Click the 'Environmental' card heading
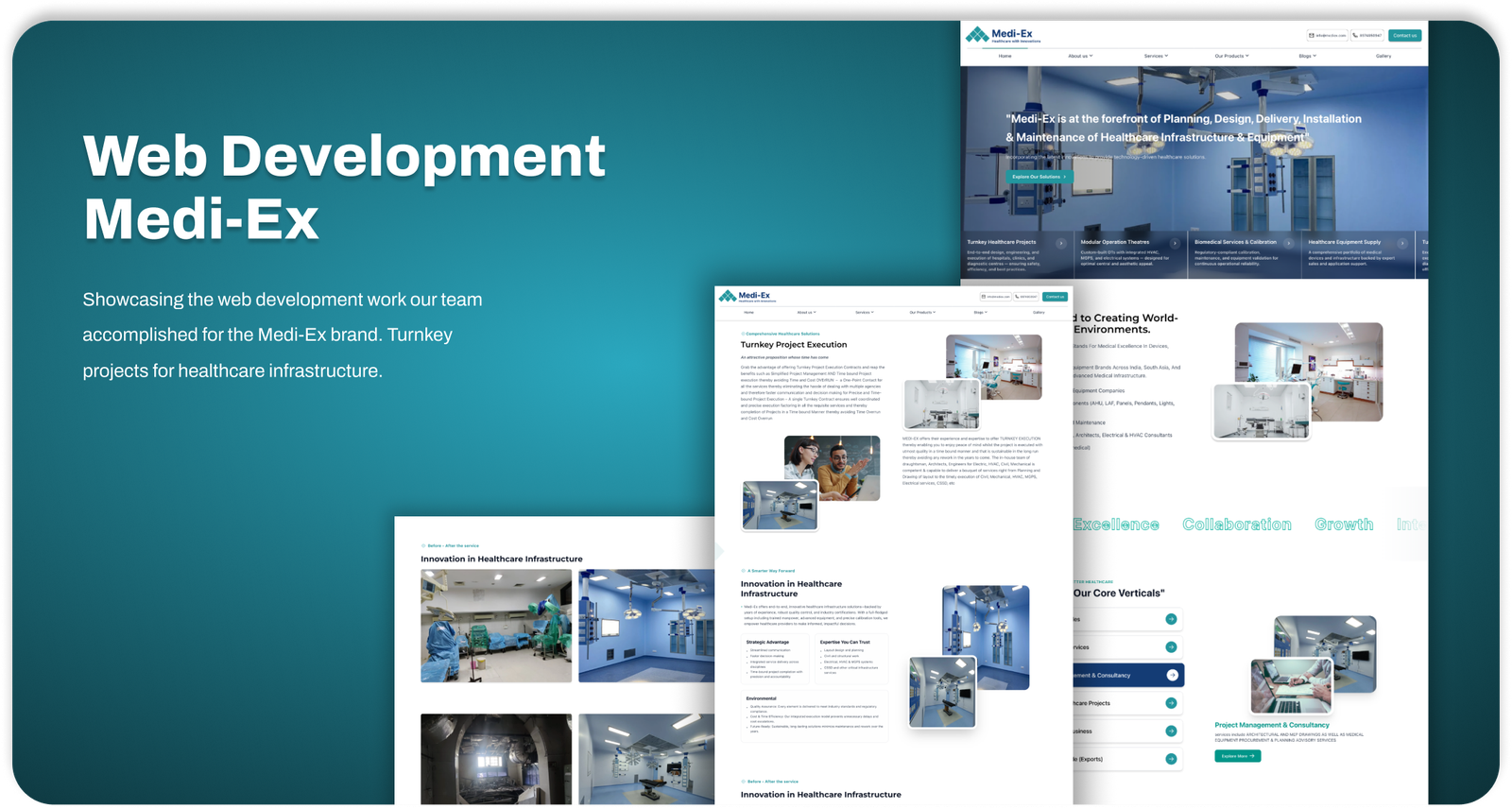Viewport: 1512px width, 809px height. tap(761, 698)
